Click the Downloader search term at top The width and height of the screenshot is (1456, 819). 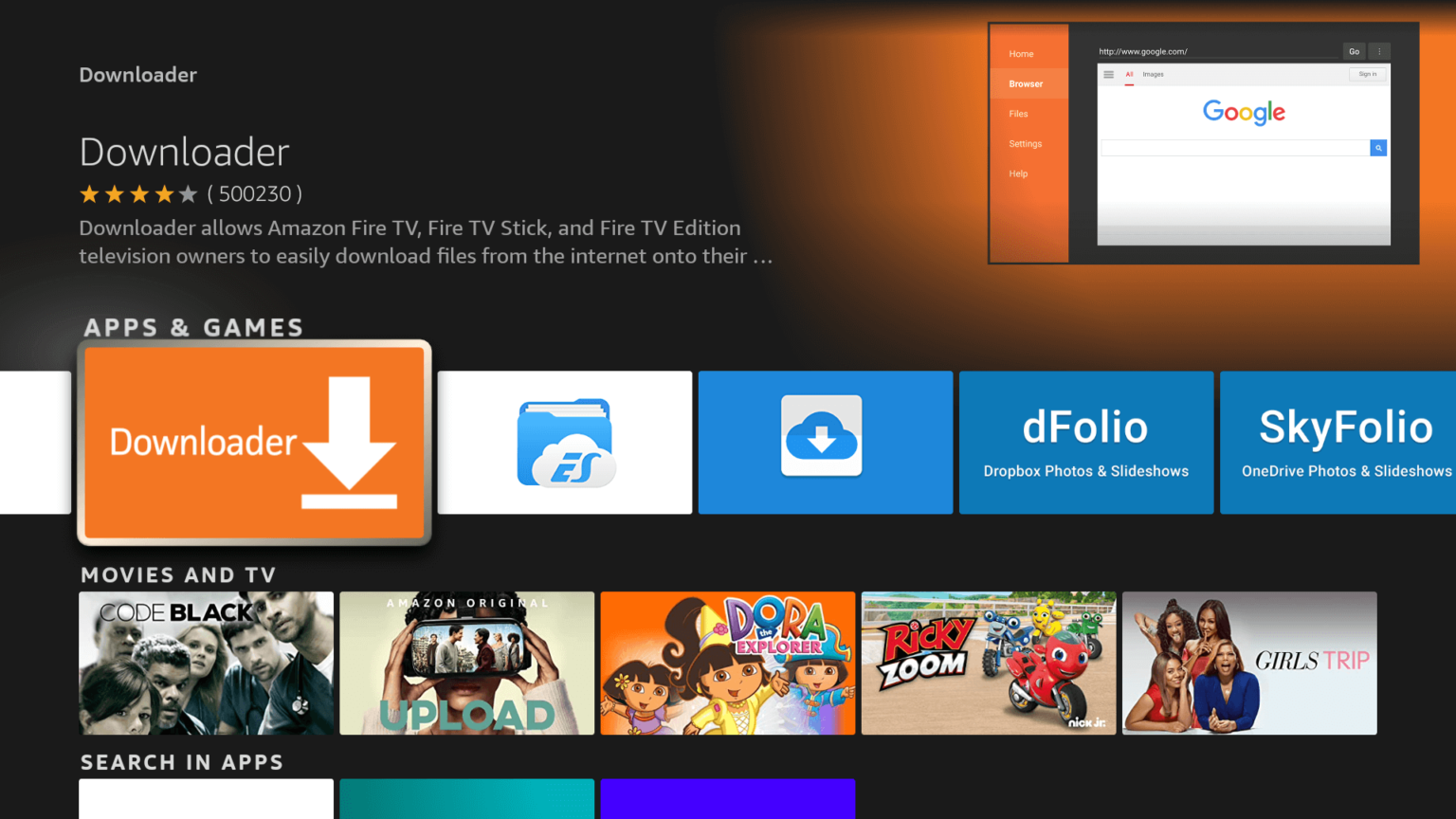(x=138, y=75)
